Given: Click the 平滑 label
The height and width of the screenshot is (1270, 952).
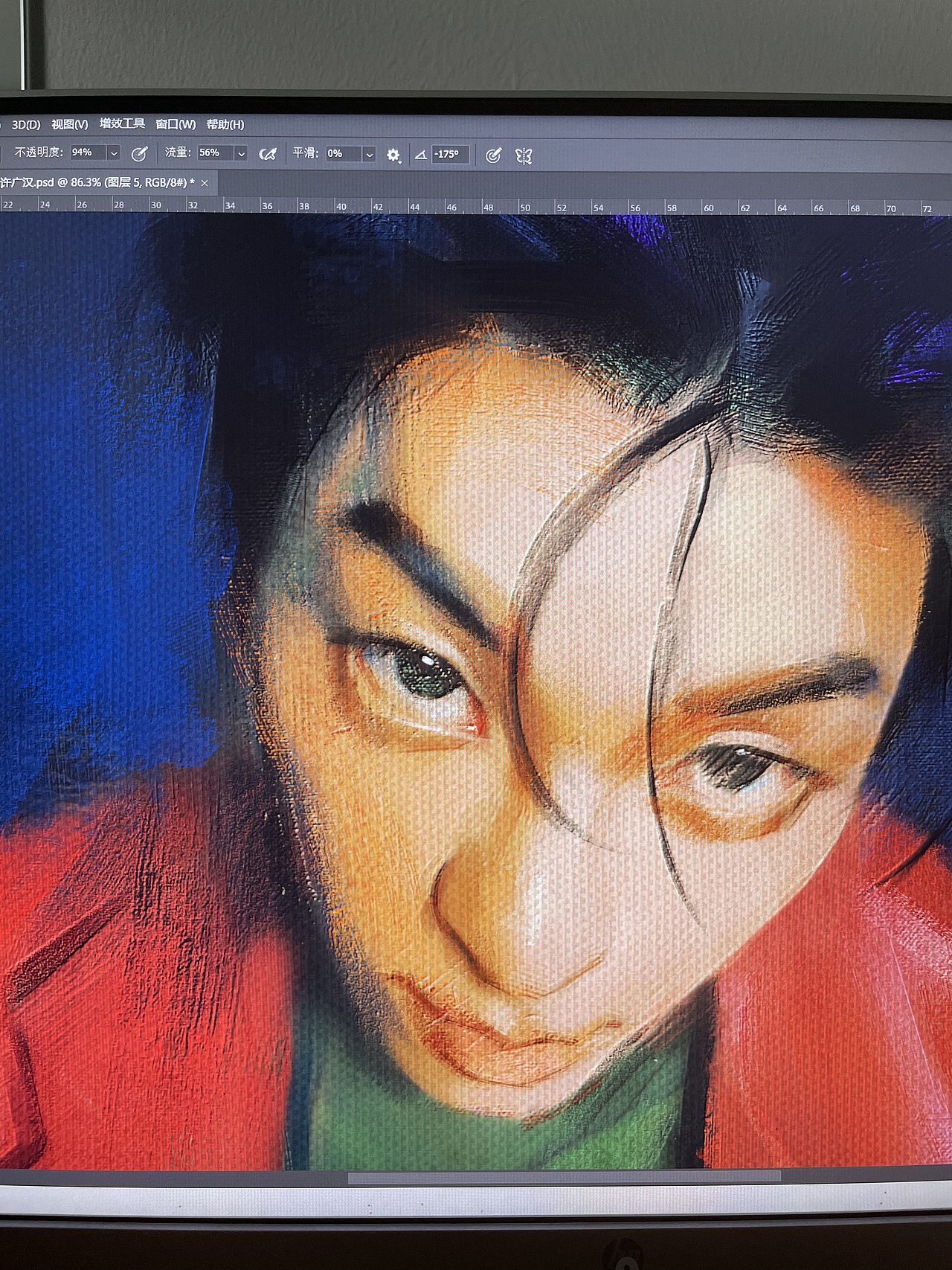Looking at the screenshot, I should [x=306, y=153].
